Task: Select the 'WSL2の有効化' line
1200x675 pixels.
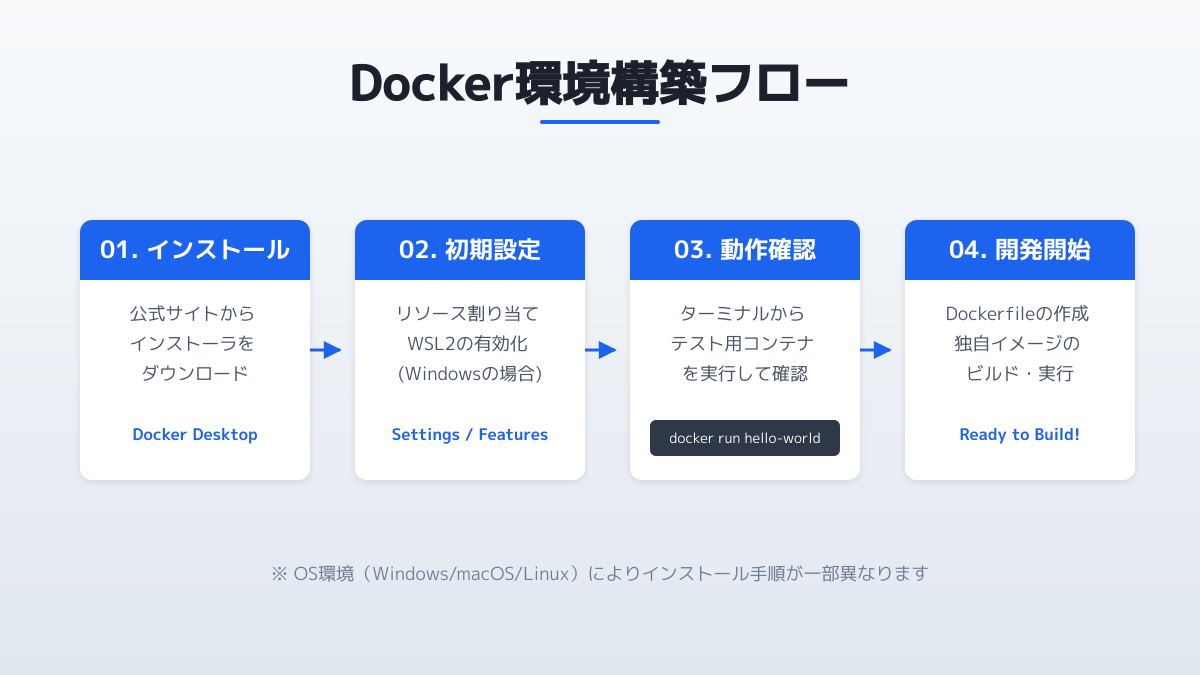Action: (x=468, y=344)
